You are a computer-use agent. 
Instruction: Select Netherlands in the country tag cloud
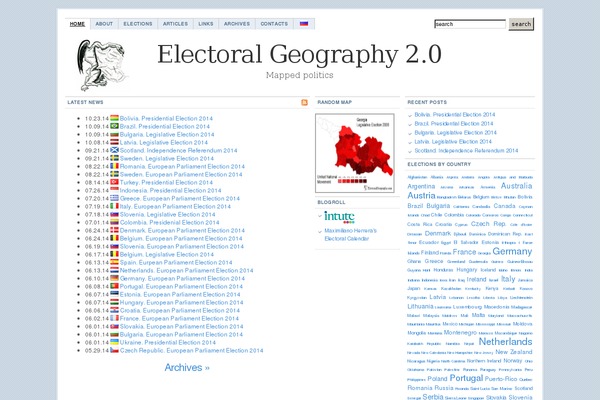[x=505, y=341]
